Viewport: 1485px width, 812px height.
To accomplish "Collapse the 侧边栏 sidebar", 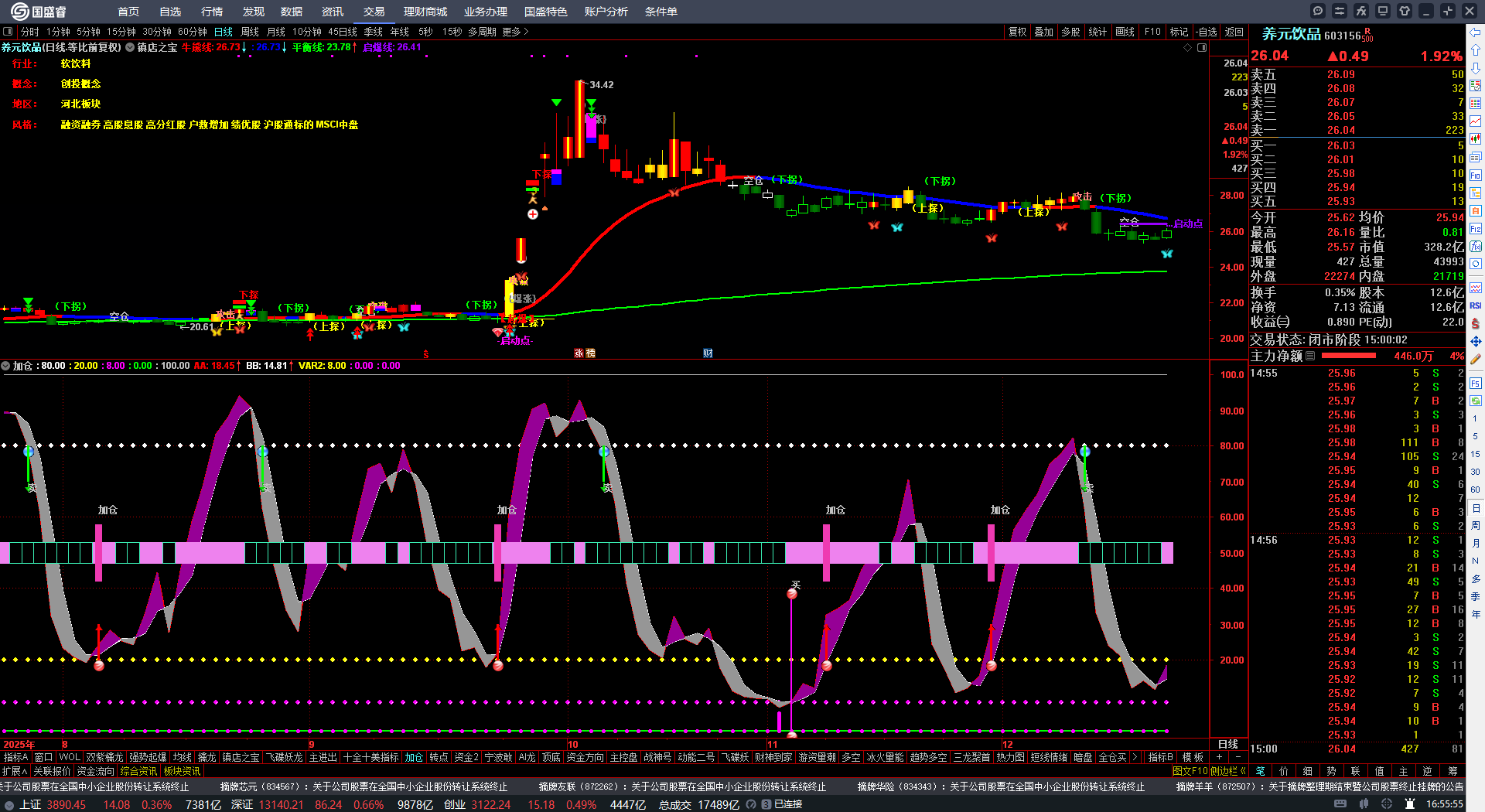I will (x=1228, y=771).
